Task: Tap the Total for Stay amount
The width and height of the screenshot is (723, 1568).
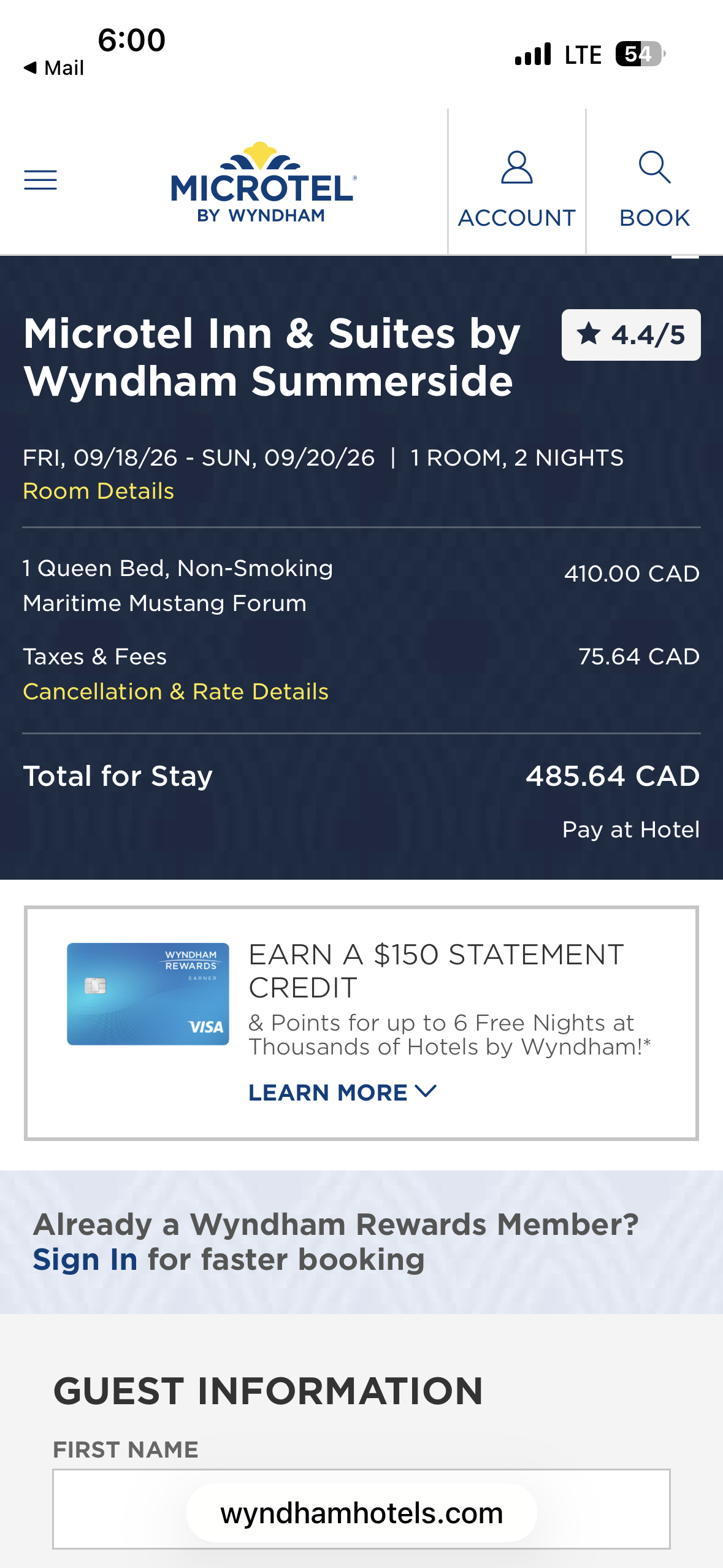Action: 613,776
